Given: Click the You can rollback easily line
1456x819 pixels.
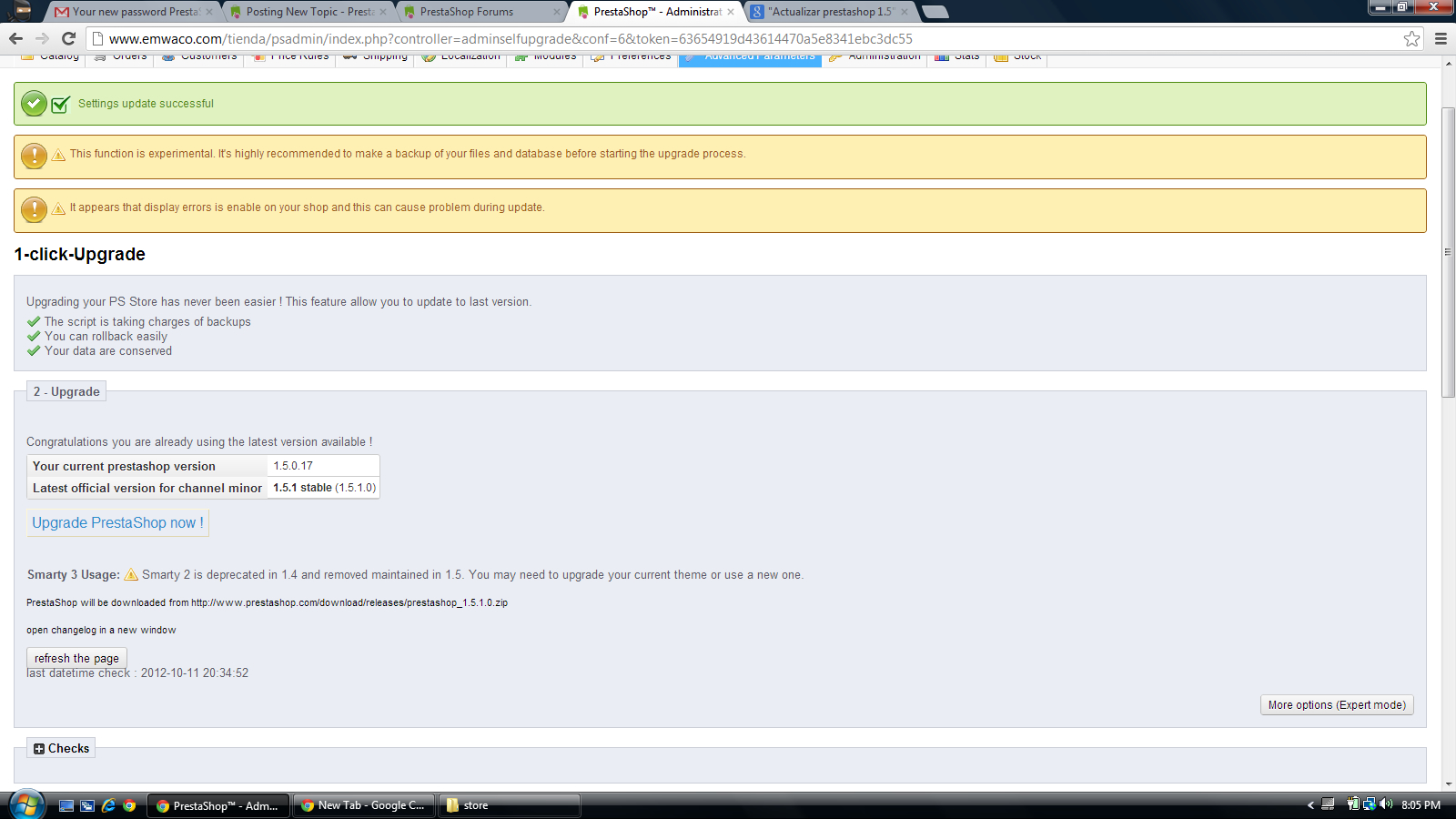Looking at the screenshot, I should coord(106,337).
